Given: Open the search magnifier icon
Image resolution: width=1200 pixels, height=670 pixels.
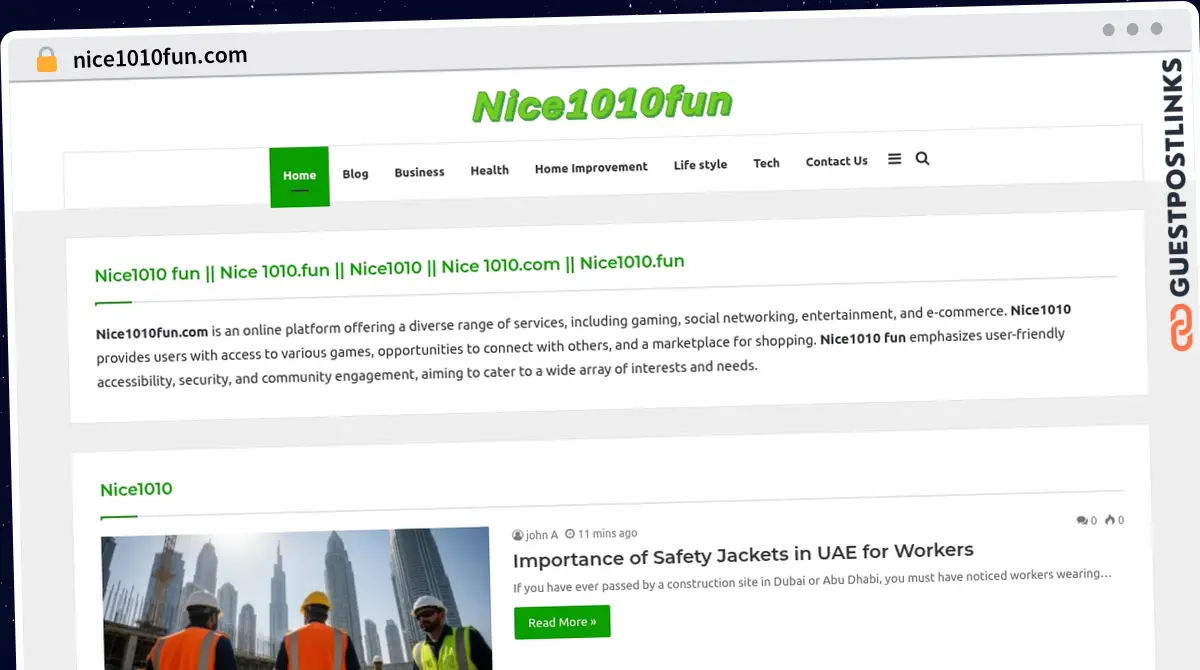Looking at the screenshot, I should tap(922, 158).
